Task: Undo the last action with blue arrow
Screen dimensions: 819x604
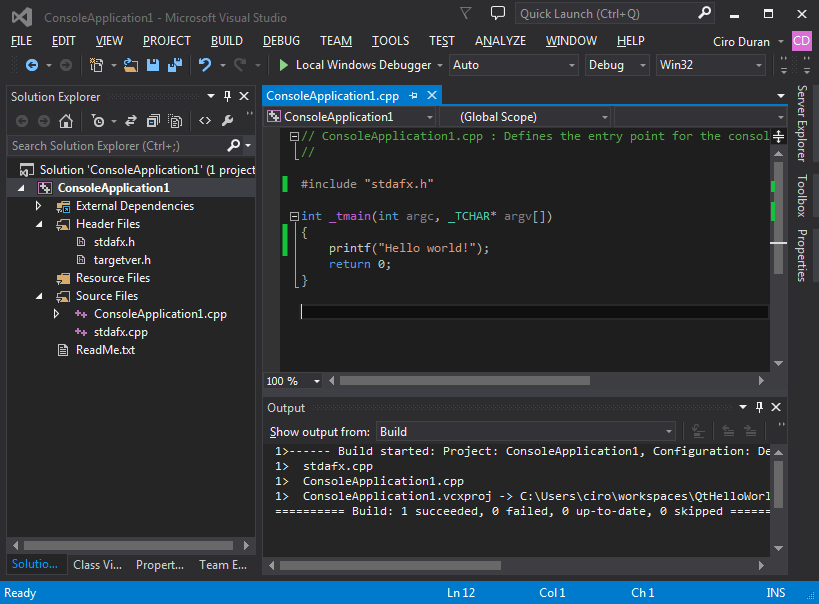Action: pyautogui.click(x=205, y=65)
